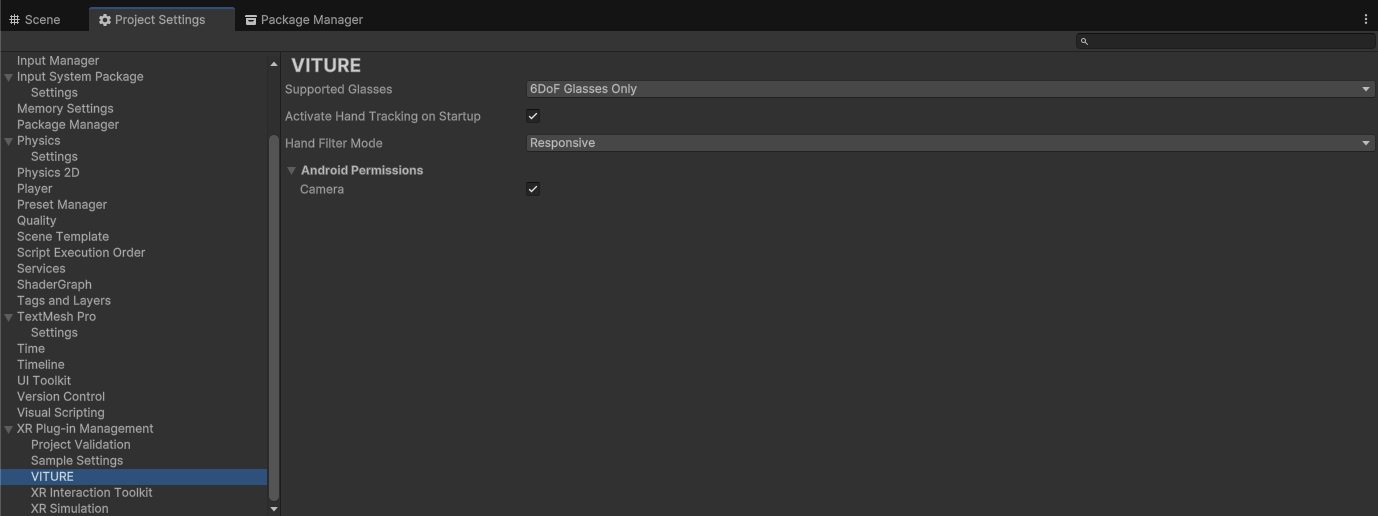Image resolution: width=1378 pixels, height=516 pixels.
Task: Click the Camera permission label
Action: pos(322,189)
